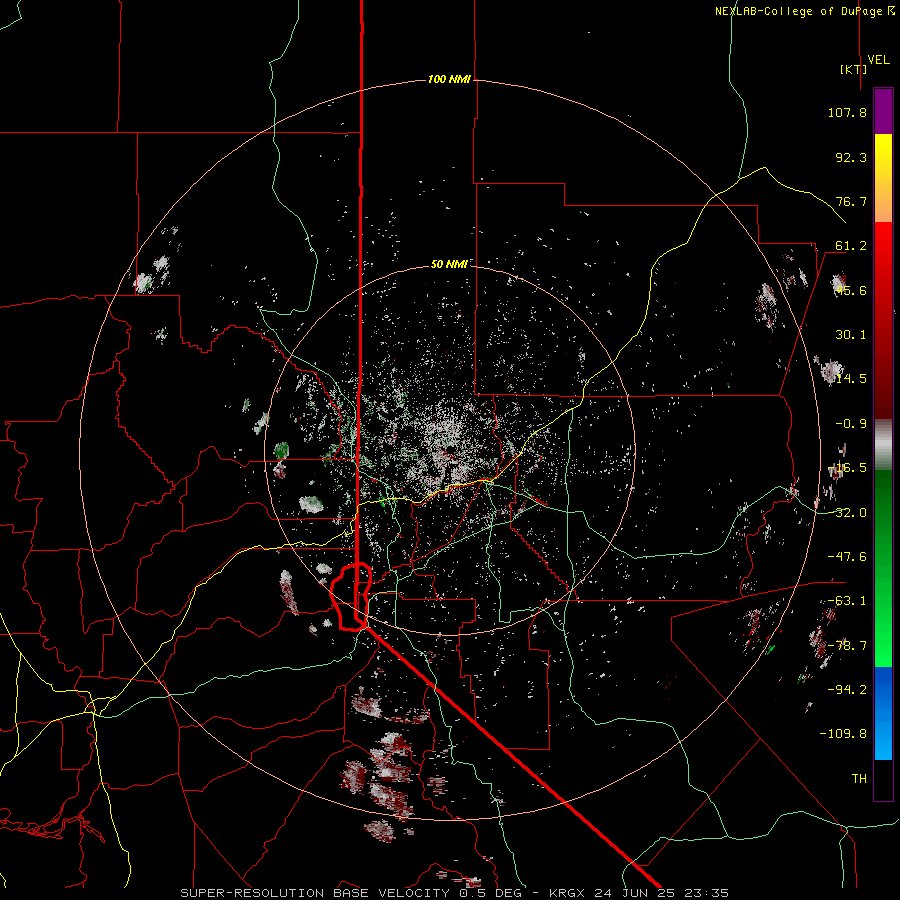Click the NEXLAB-College of DuPage label

[804, 11]
